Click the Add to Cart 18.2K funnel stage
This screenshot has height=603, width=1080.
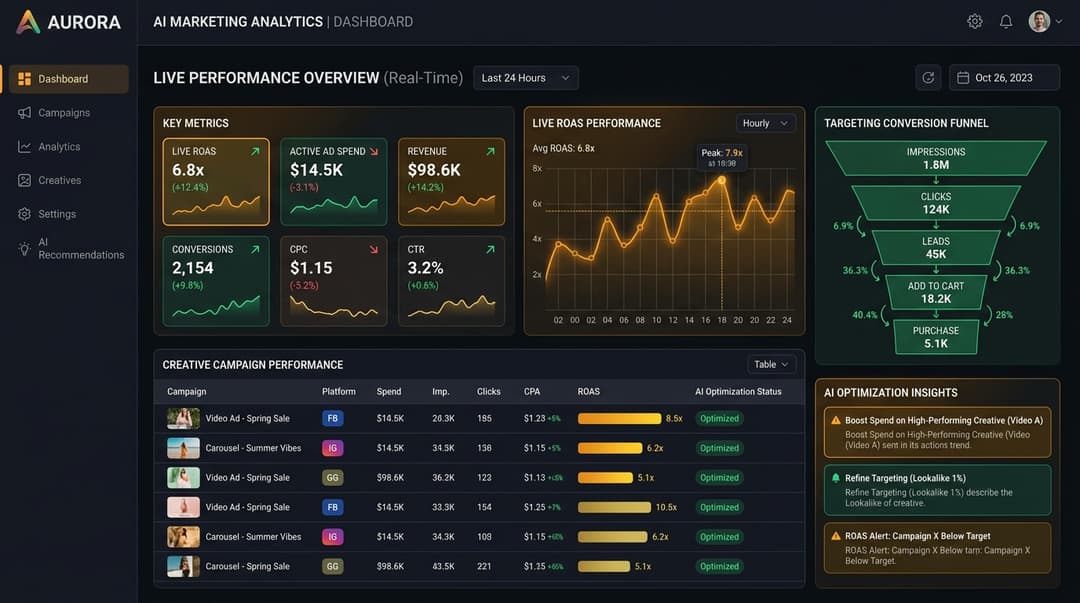pos(936,292)
